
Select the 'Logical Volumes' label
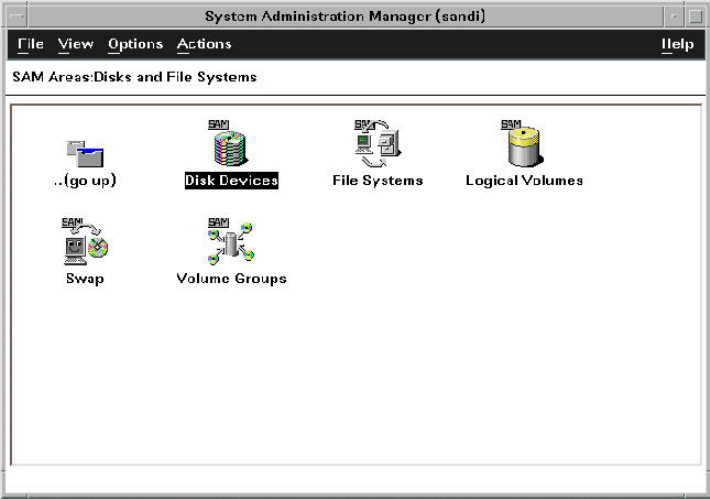pos(524,181)
